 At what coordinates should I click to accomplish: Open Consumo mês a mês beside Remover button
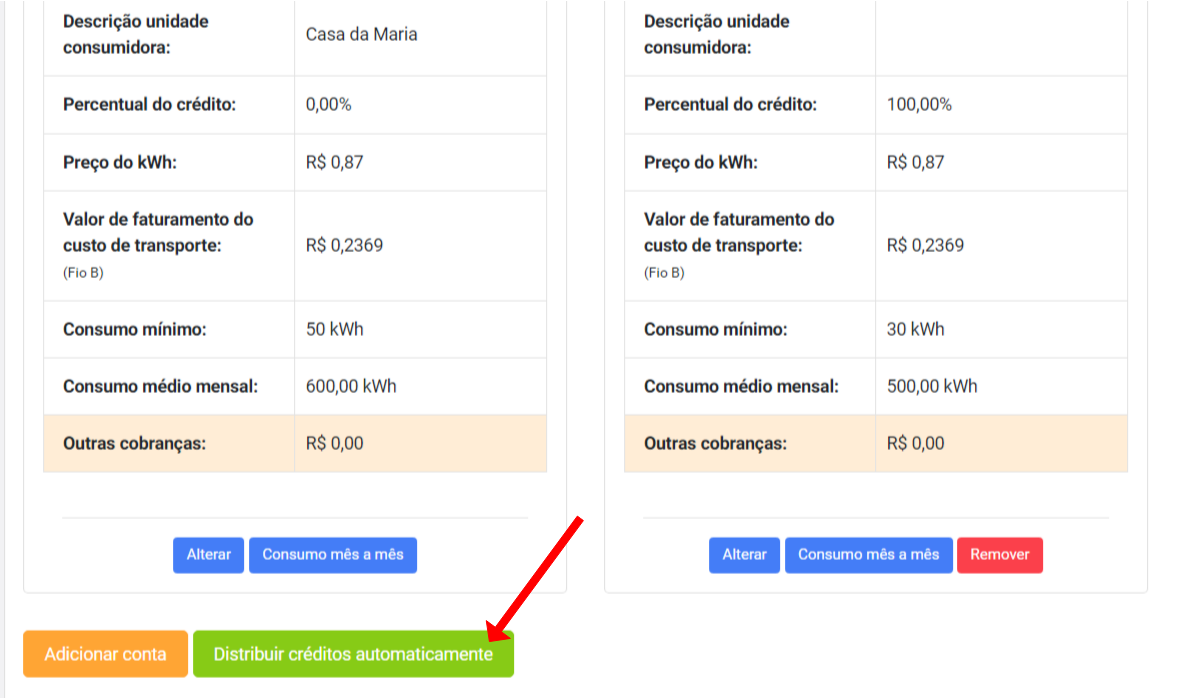(868, 555)
